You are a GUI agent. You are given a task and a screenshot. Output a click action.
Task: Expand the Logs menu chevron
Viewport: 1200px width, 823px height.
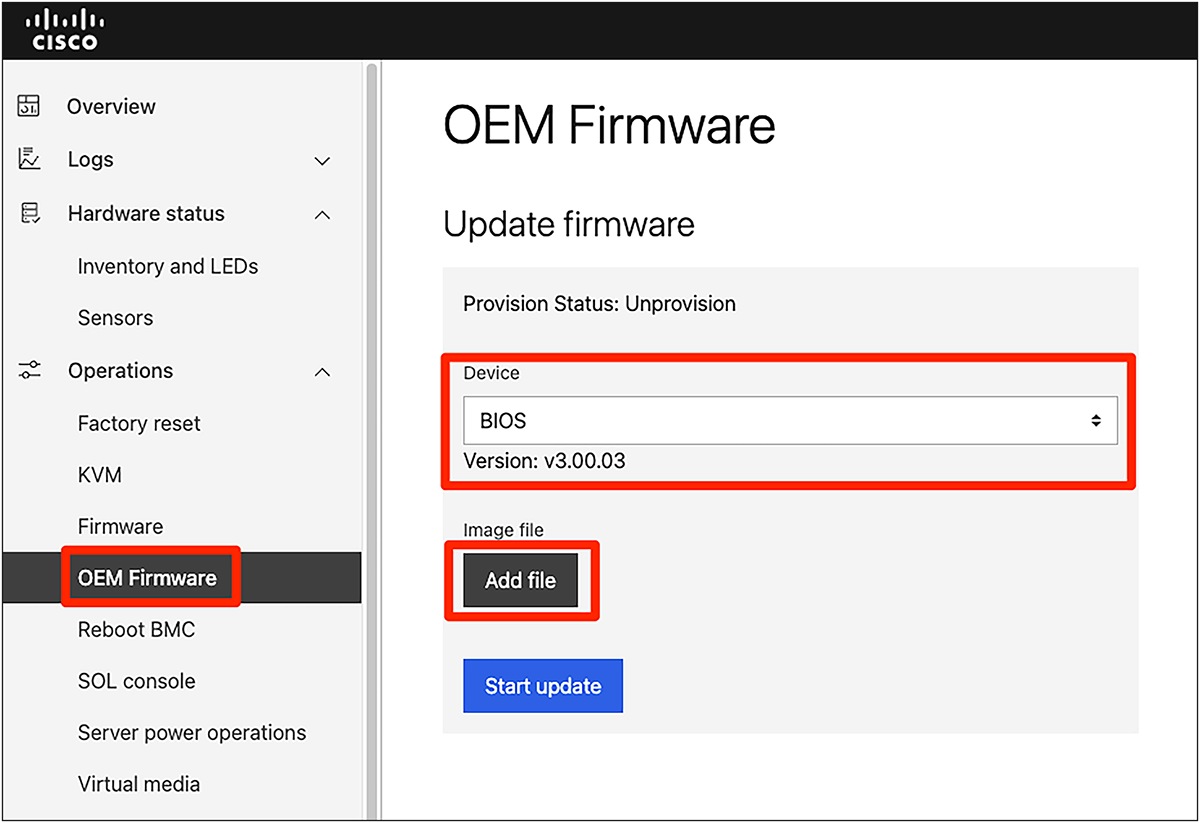[322, 160]
